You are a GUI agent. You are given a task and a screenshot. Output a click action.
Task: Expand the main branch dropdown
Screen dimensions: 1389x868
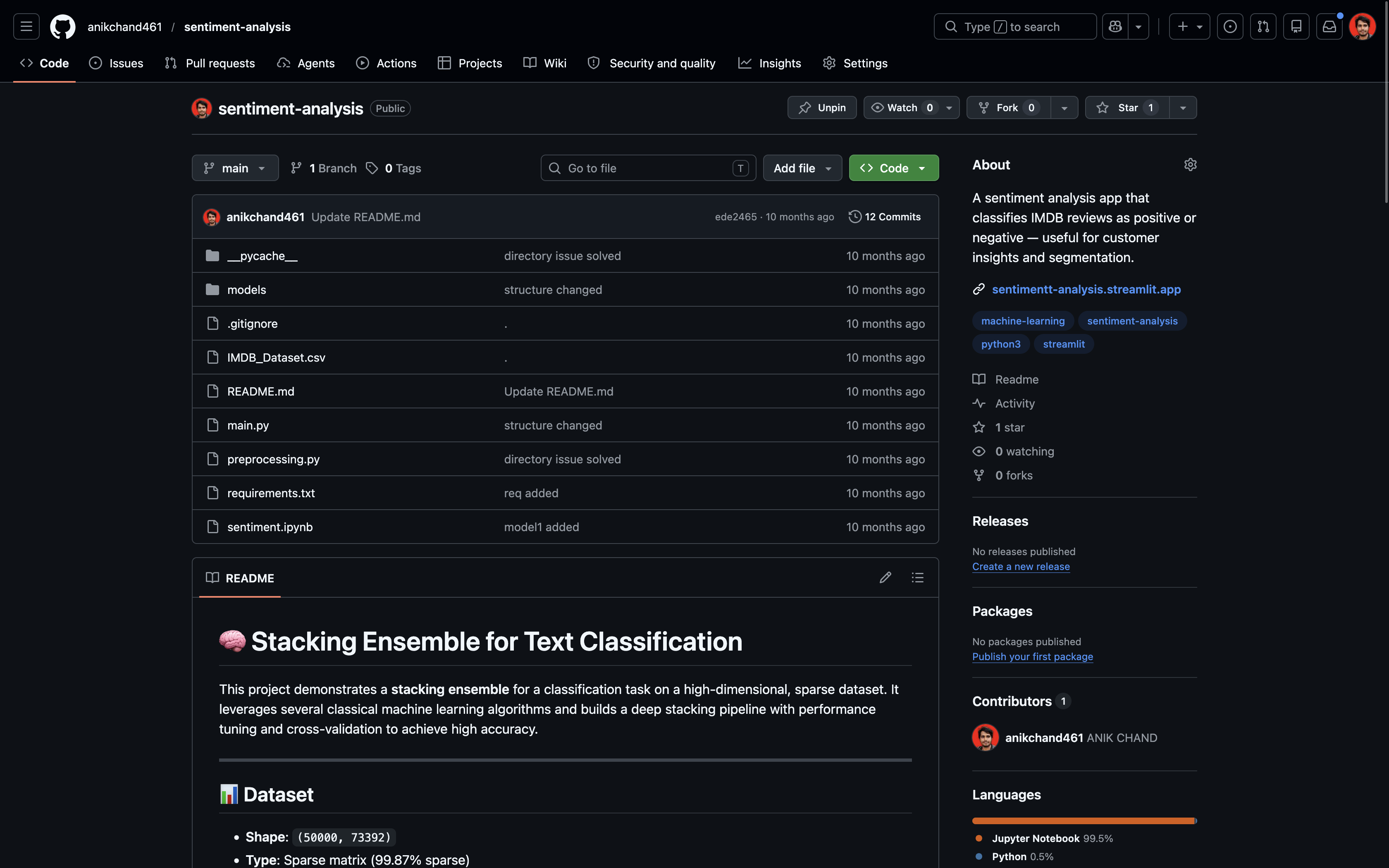coord(235,168)
